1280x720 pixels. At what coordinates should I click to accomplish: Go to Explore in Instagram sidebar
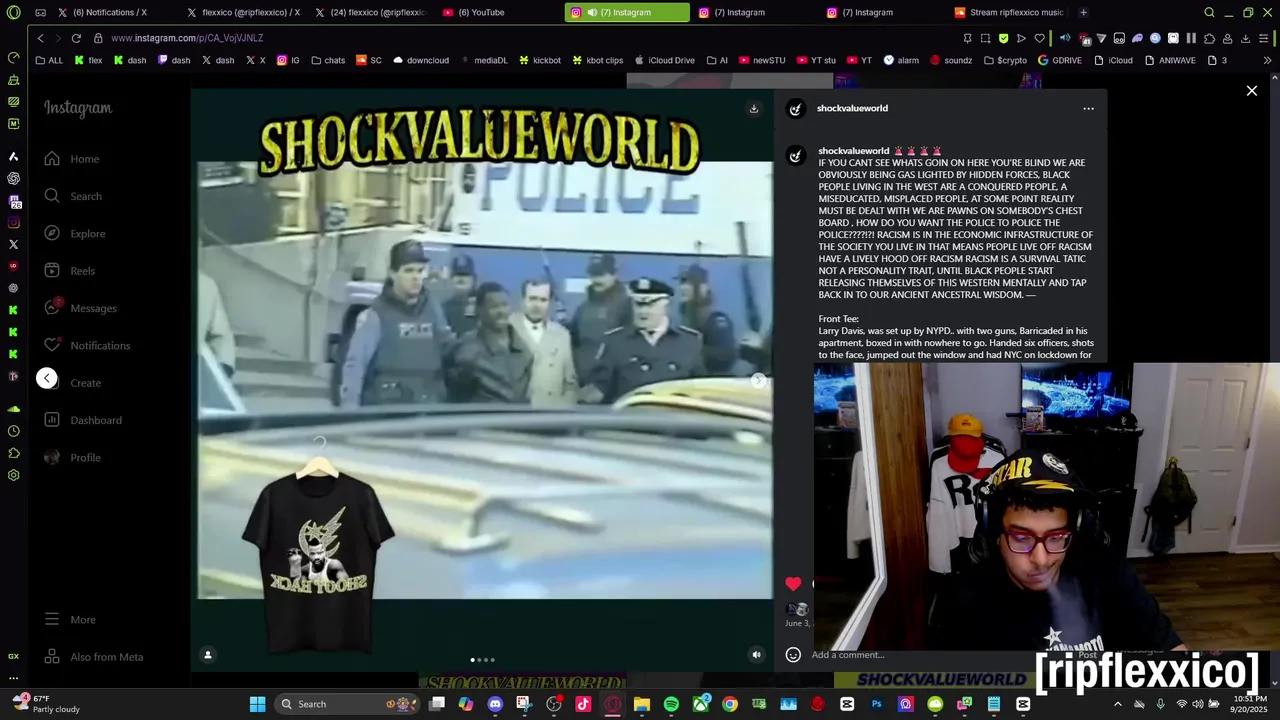click(x=75, y=233)
